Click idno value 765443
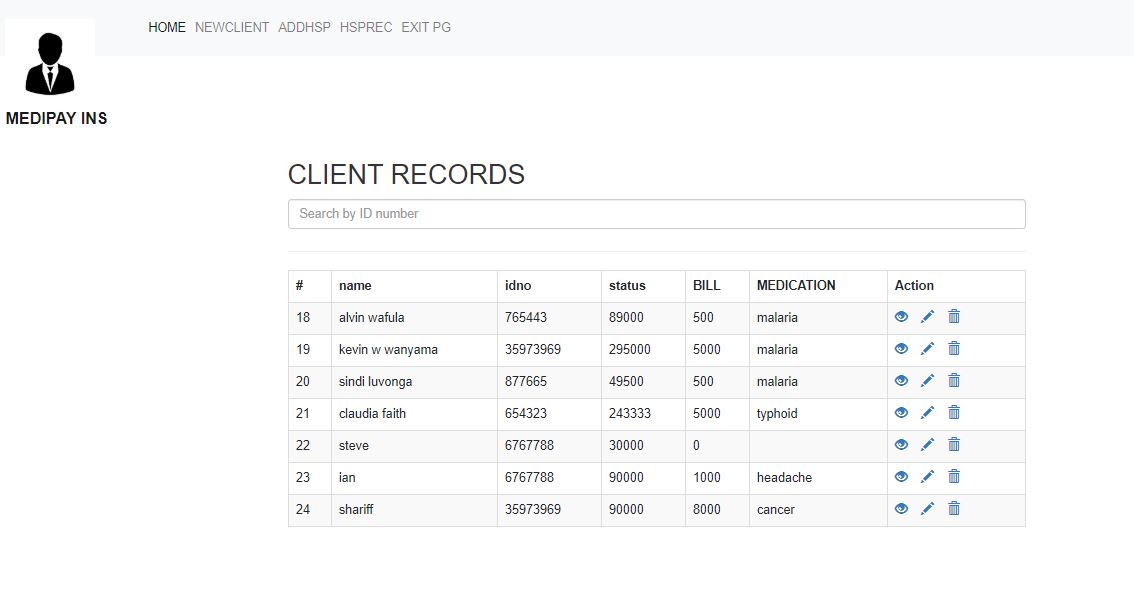This screenshot has height=600, width=1134. (x=526, y=317)
